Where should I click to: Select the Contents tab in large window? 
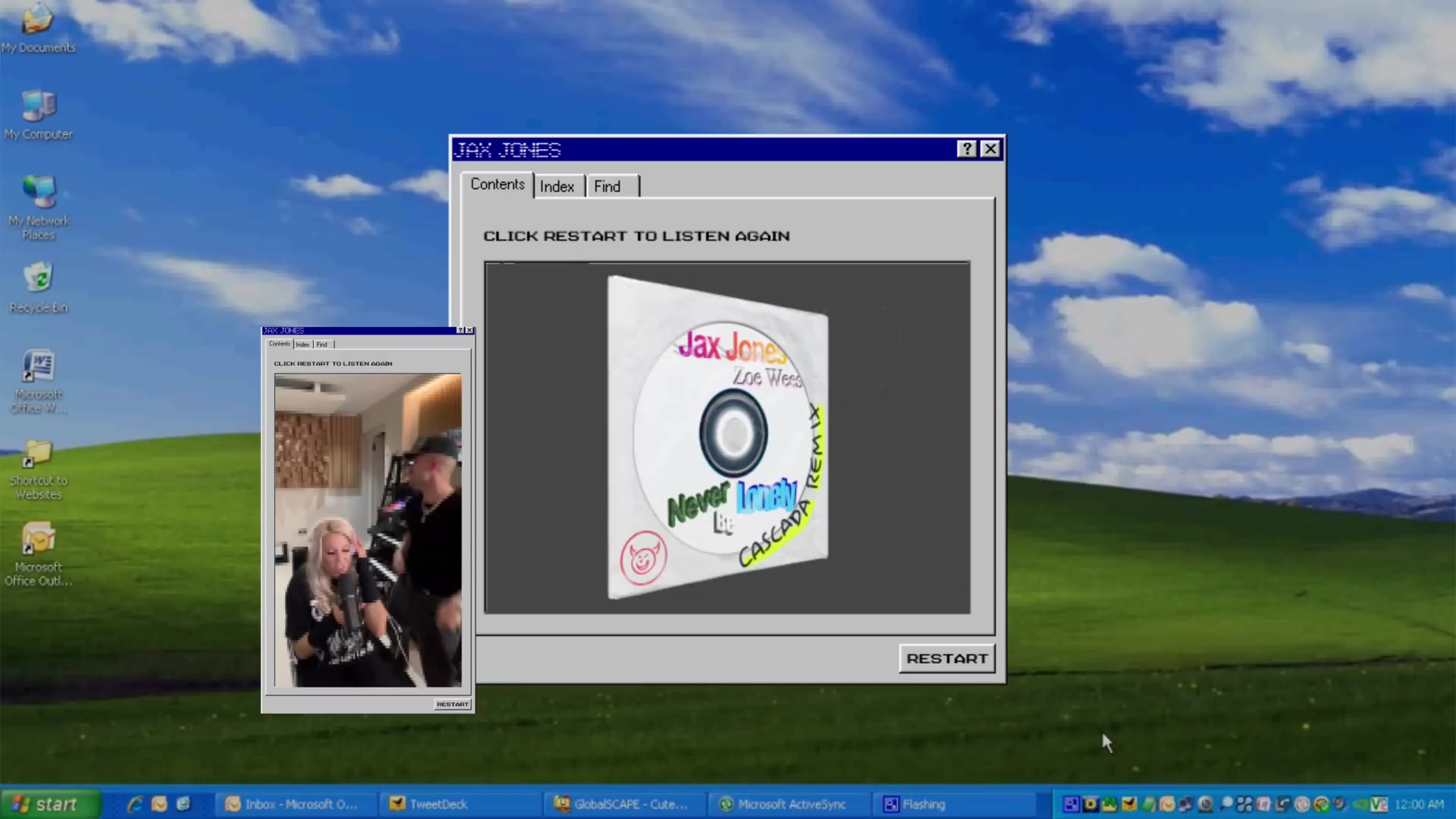[x=497, y=184]
